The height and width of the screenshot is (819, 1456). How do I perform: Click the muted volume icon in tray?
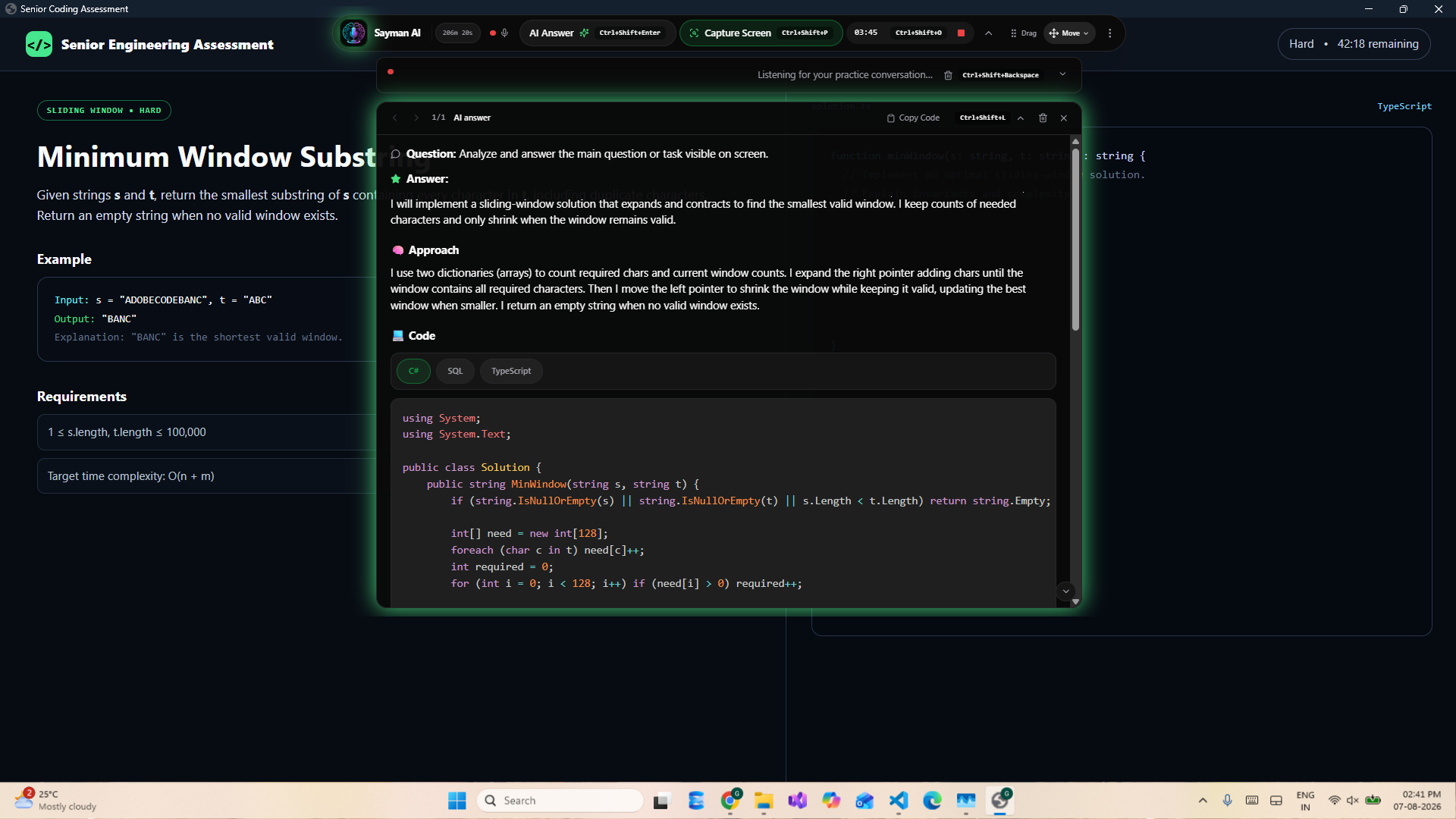click(x=1353, y=801)
